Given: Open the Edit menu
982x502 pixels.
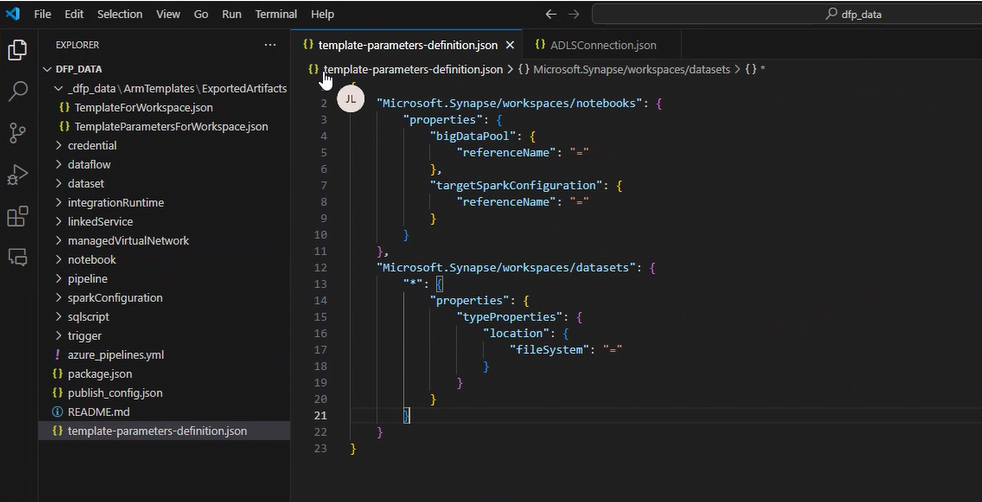Looking at the screenshot, I should (74, 14).
